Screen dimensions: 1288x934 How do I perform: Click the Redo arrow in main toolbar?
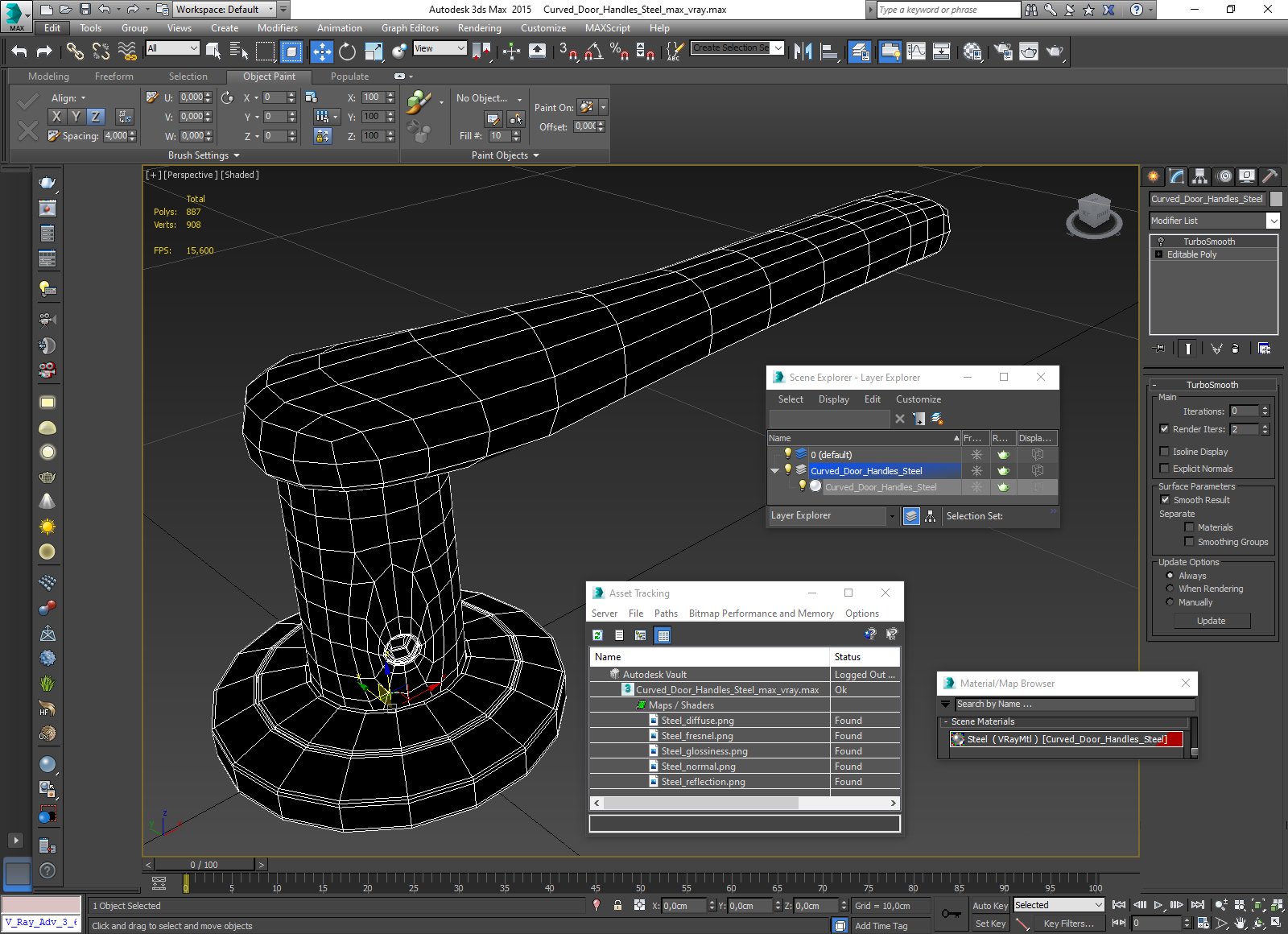44,52
